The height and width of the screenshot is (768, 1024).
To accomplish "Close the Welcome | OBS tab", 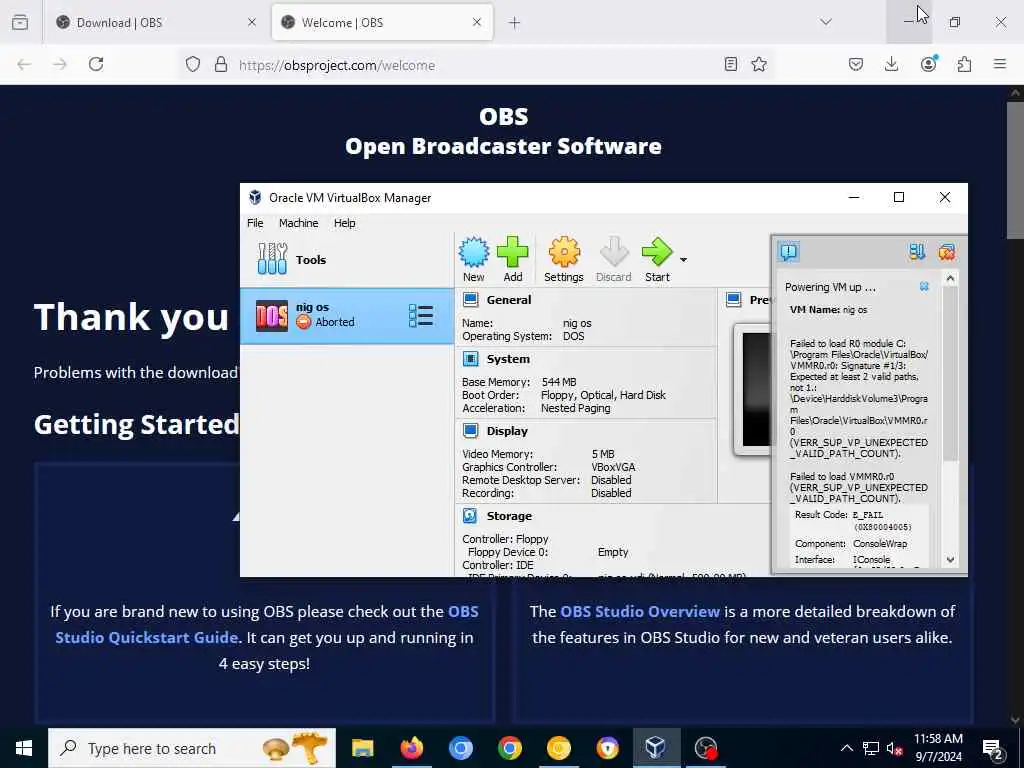I will [477, 22].
